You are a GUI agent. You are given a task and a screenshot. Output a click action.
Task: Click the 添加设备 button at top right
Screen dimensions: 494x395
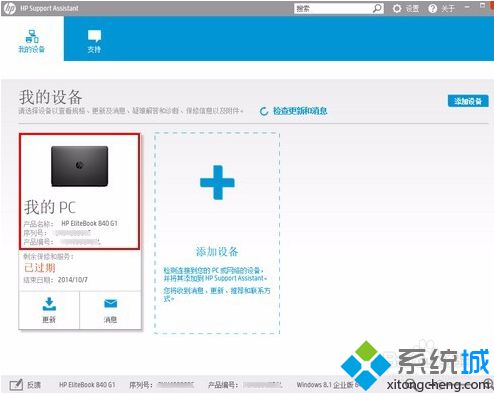[468, 101]
